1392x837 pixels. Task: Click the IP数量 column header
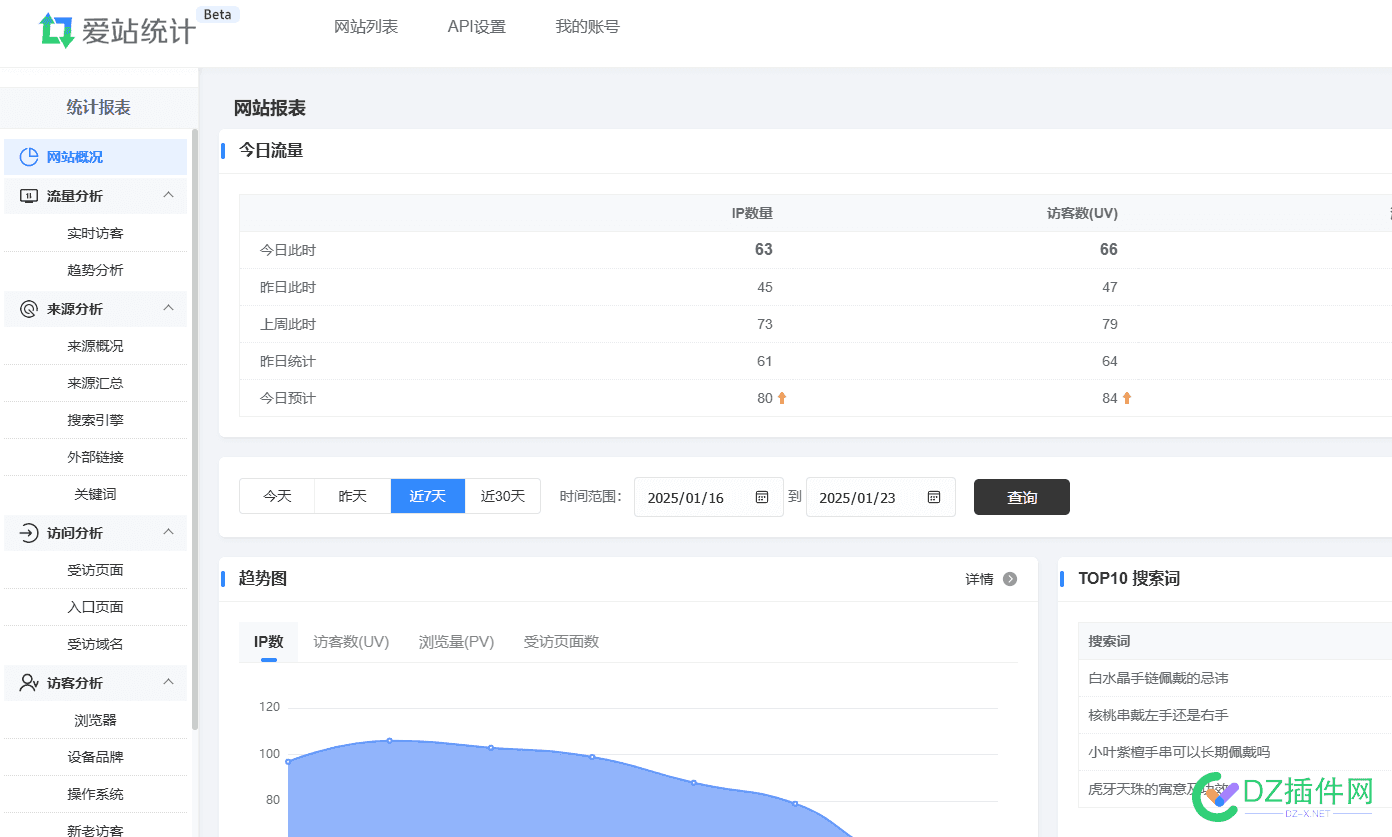(752, 213)
